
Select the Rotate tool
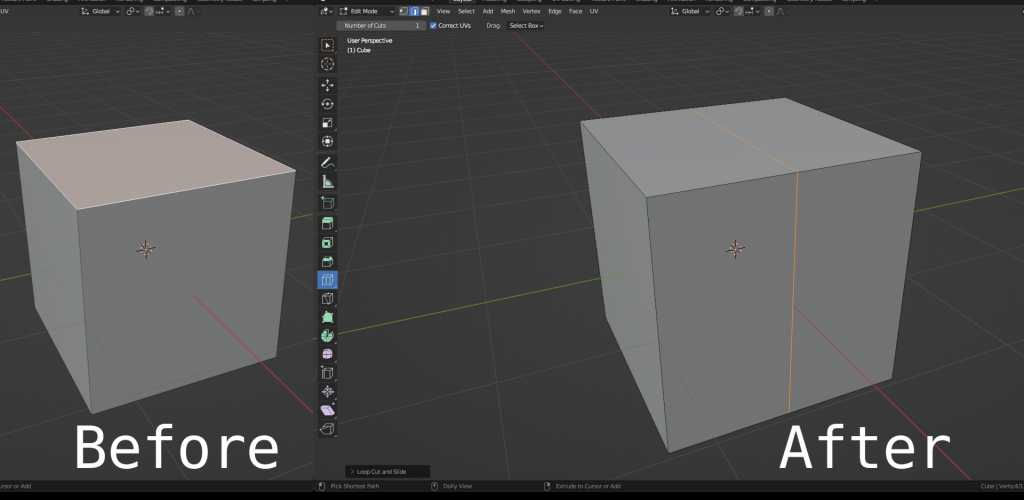tap(327, 104)
